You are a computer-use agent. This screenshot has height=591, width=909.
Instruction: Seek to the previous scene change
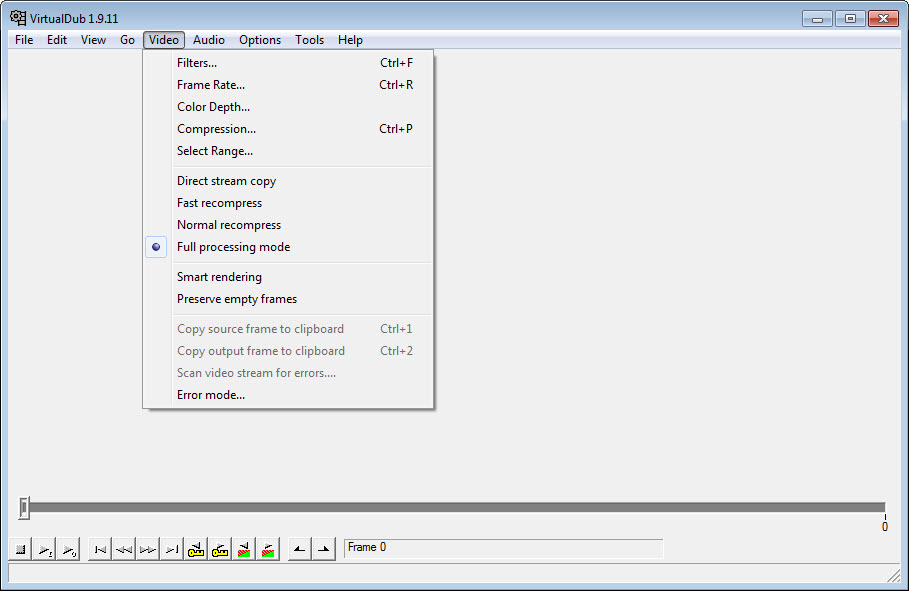click(244, 549)
